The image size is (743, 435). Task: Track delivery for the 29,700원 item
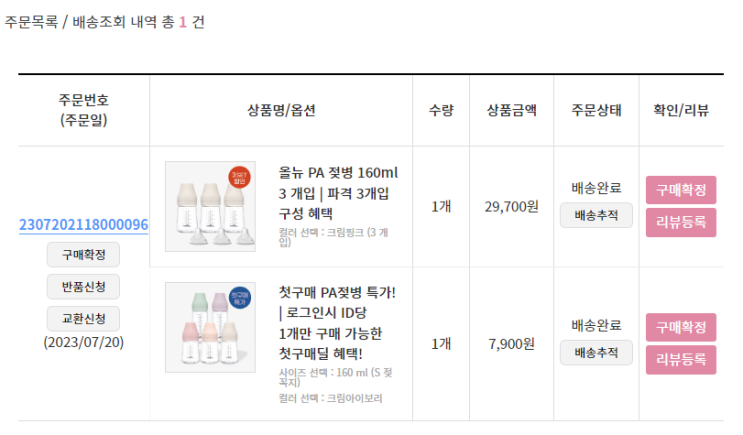pos(596,216)
